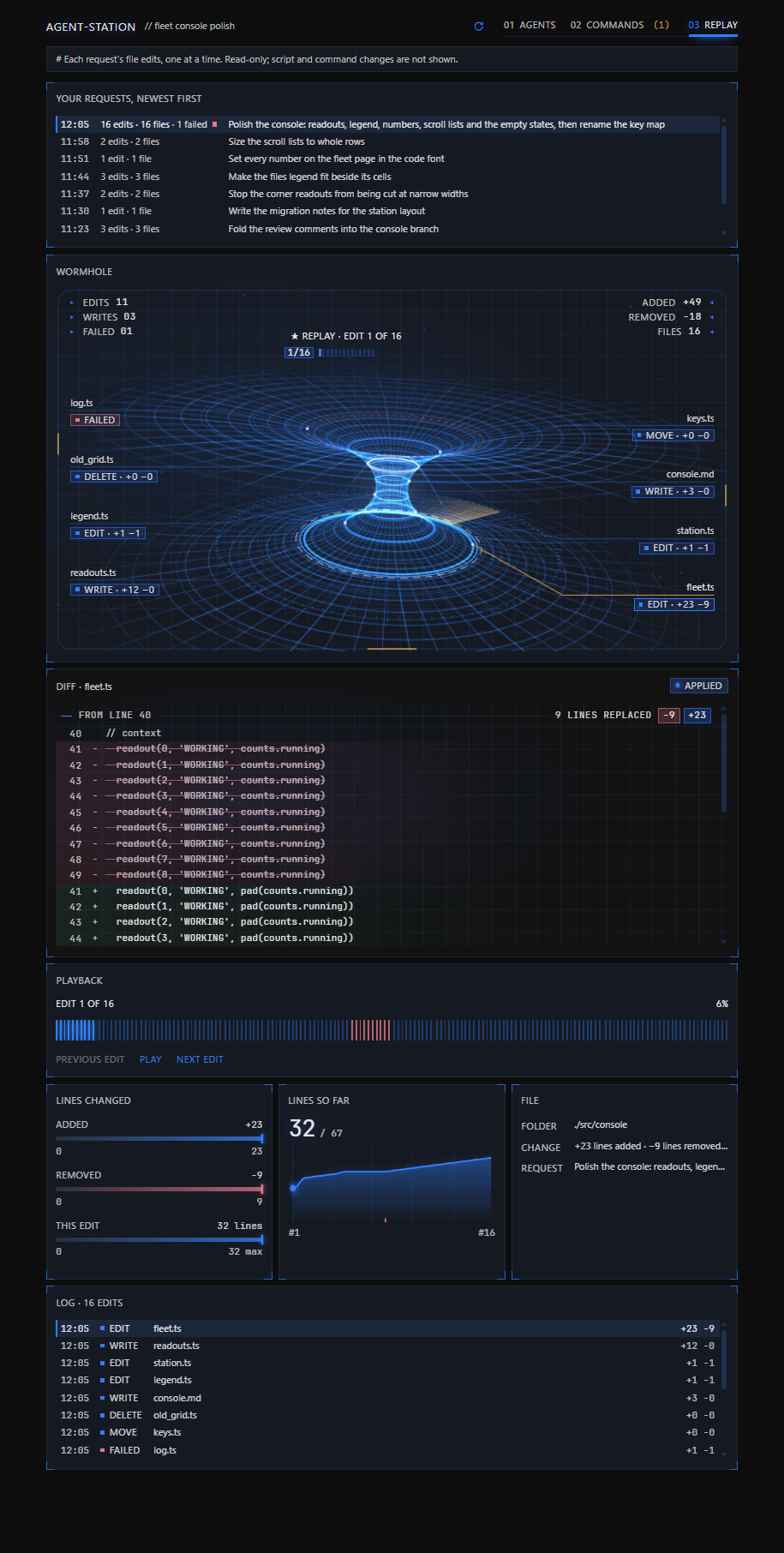The height and width of the screenshot is (1553, 784).
Task: Click the PREVIOUS EDIT control
Action: click(x=90, y=1059)
